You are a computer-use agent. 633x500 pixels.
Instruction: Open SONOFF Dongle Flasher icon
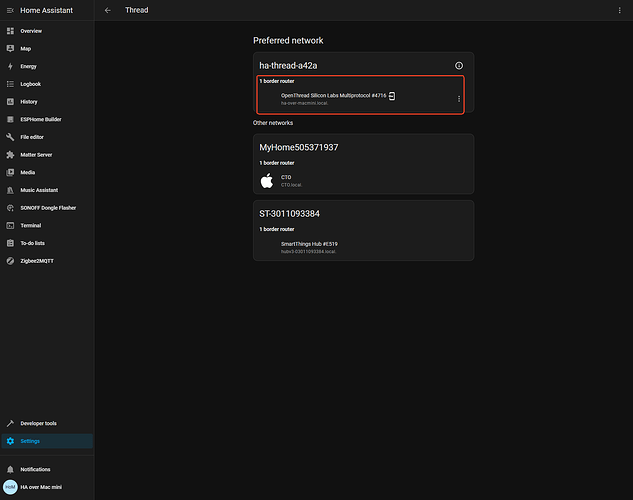click(10, 208)
